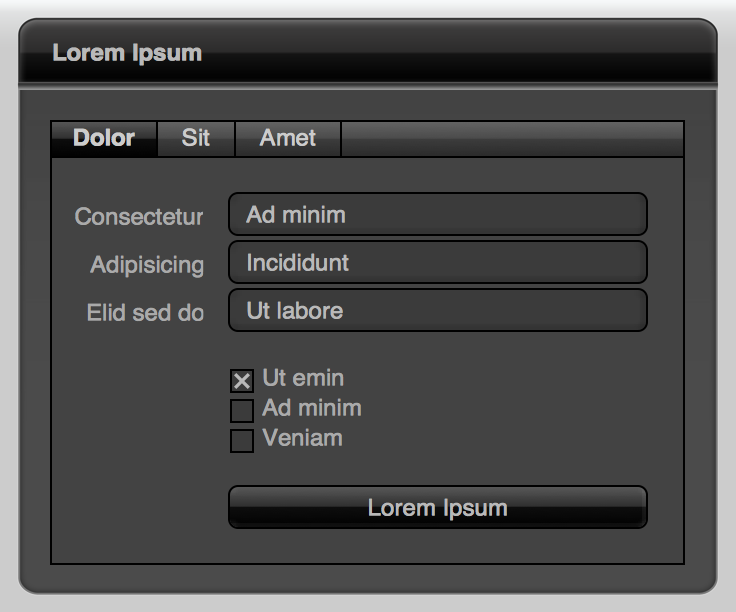This screenshot has width=736, height=612.
Task: Focus the Consectetur field containing Ad minim
Action: (x=438, y=214)
